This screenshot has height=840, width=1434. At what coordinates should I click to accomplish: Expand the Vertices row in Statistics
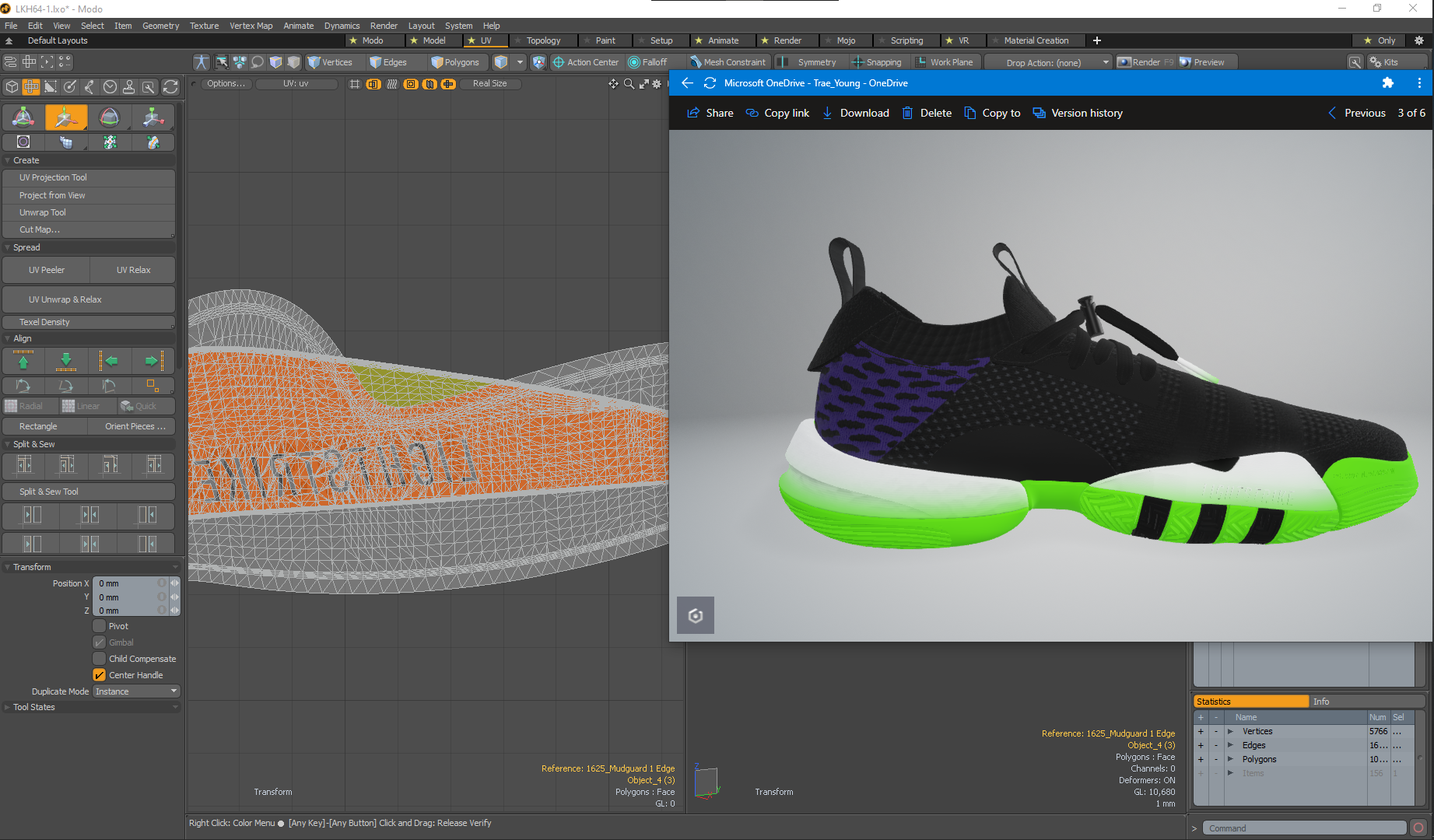[1230, 731]
